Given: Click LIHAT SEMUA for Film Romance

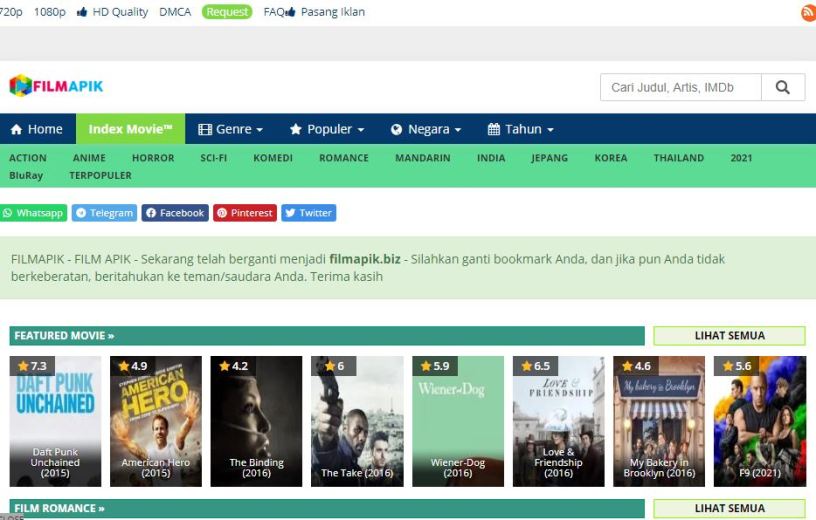Looking at the screenshot, I should pyautogui.click(x=729, y=509).
